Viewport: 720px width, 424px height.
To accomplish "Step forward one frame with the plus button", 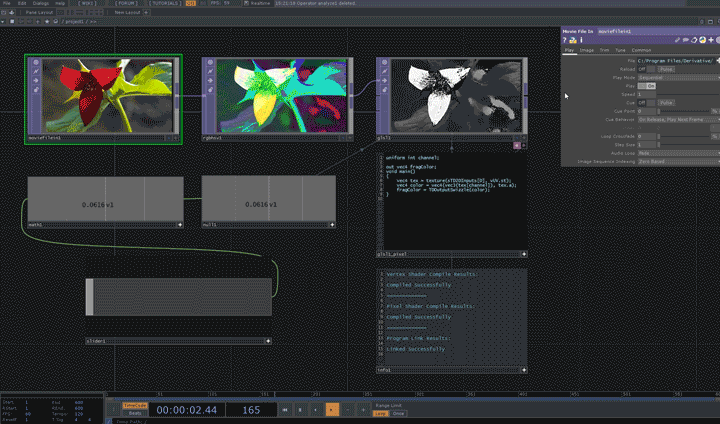I will click(x=363, y=410).
